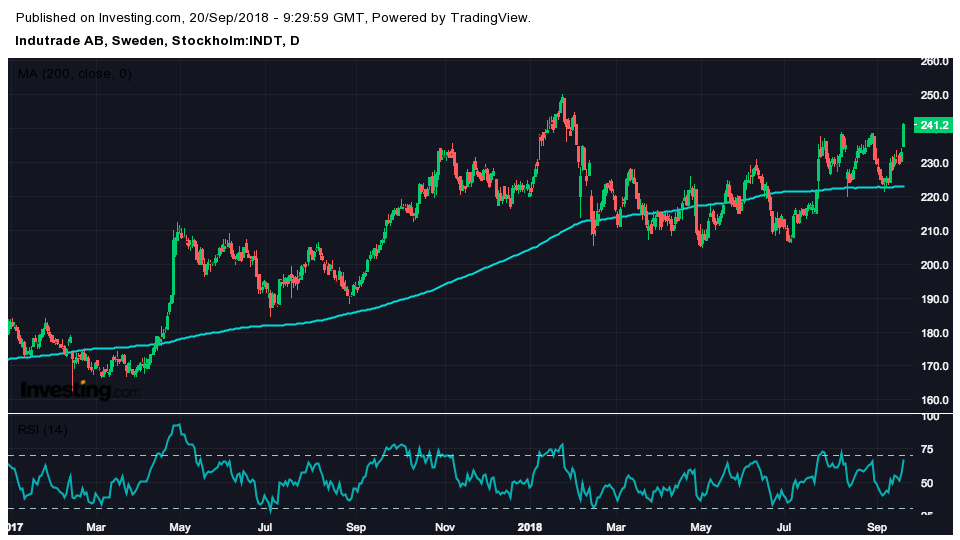Select the 50 label on RSI scale

coord(927,484)
